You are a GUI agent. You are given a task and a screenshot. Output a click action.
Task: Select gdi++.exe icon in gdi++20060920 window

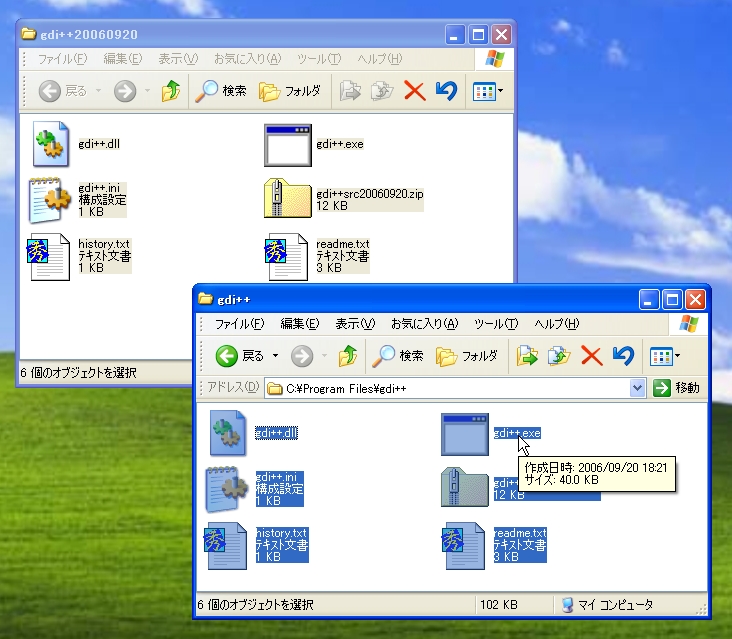coord(288,145)
